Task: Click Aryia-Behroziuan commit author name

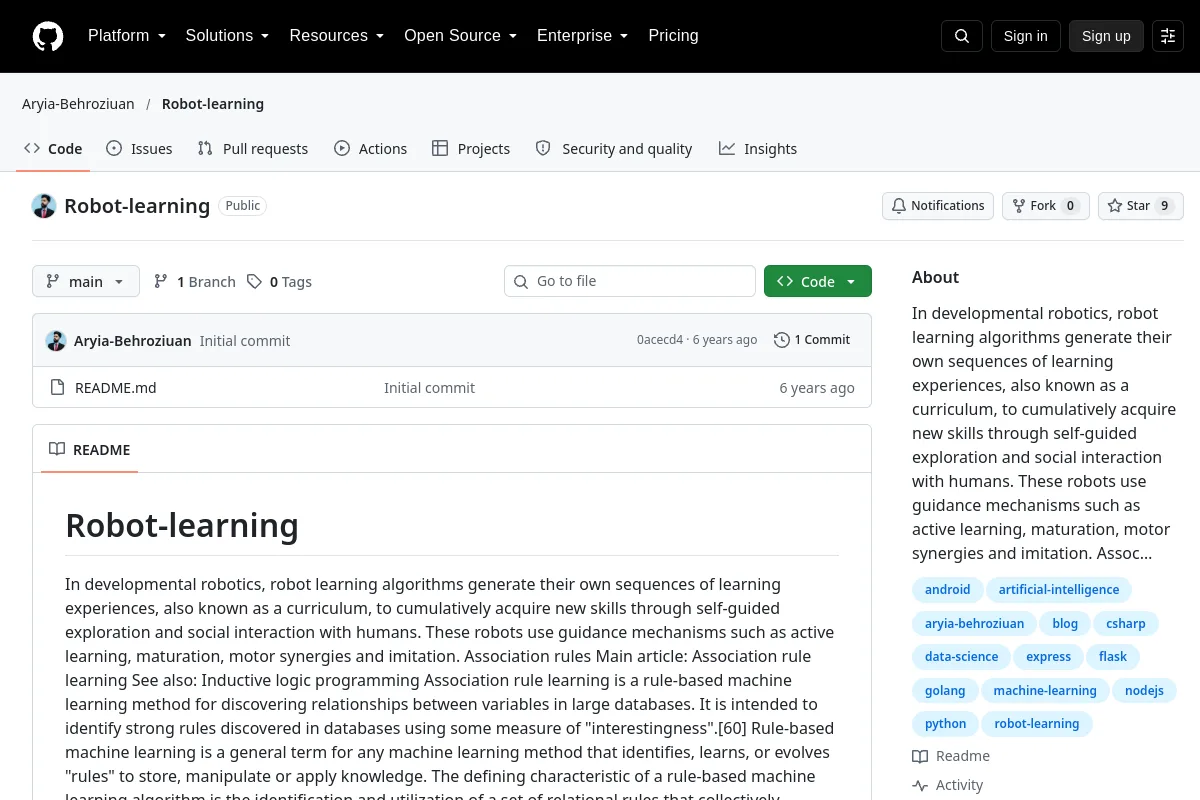Action: coord(133,341)
